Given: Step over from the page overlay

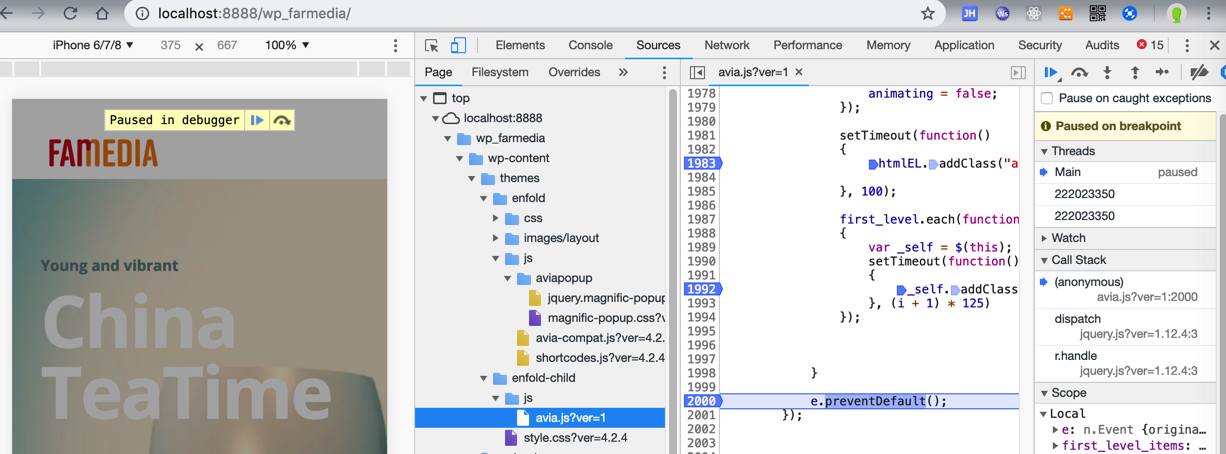Looking at the screenshot, I should tap(282, 120).
